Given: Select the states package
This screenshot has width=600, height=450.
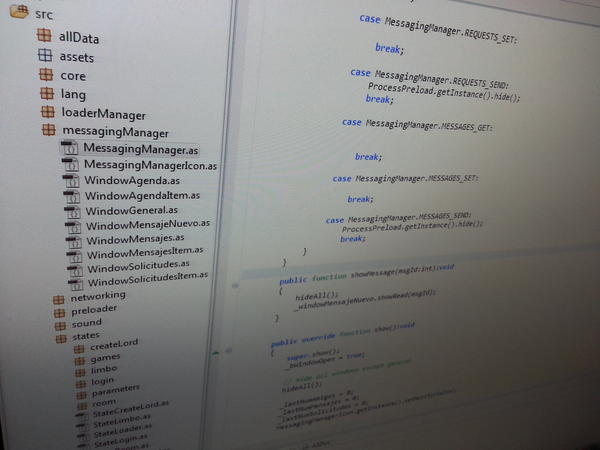Looking at the screenshot, I should [86, 336].
